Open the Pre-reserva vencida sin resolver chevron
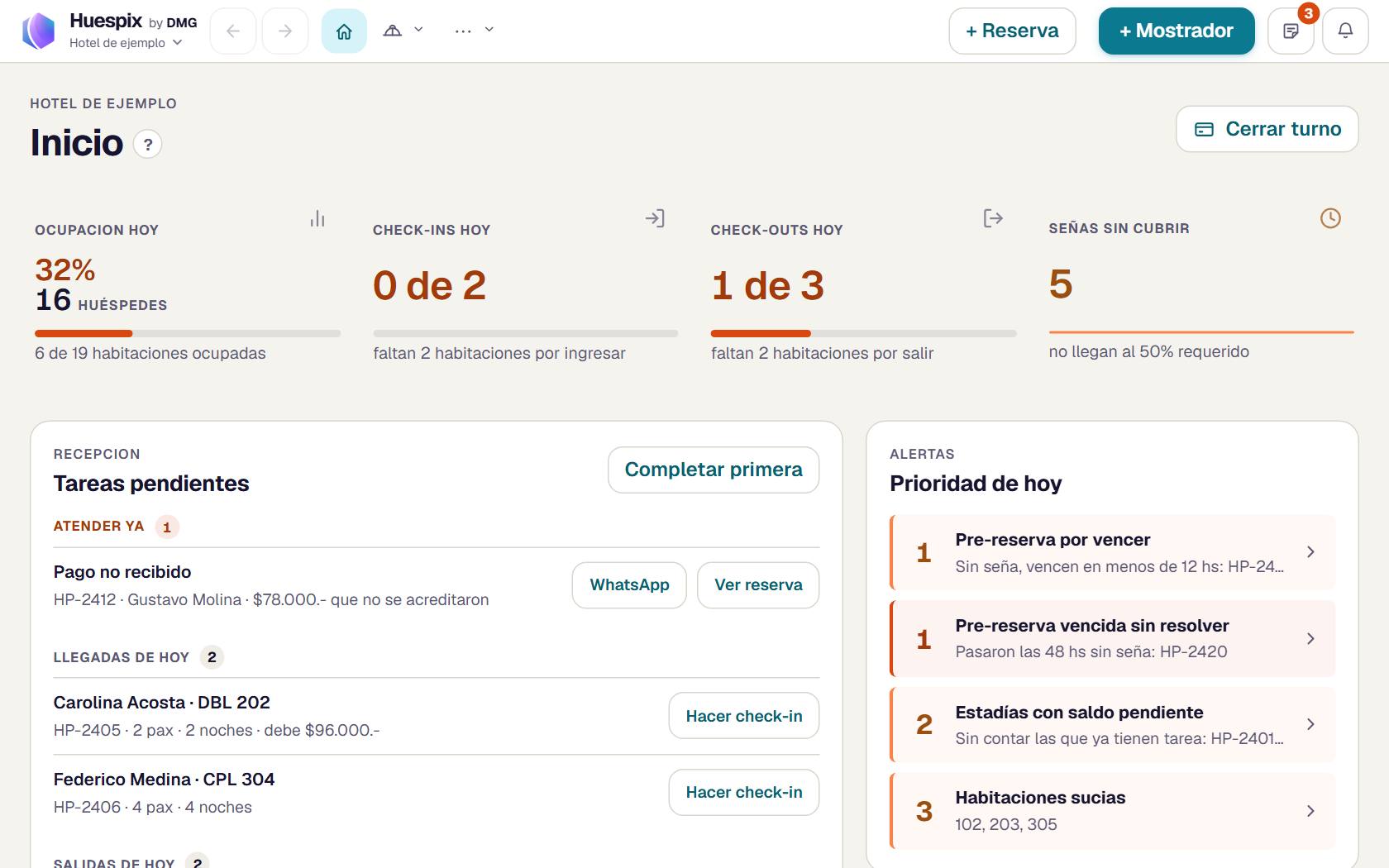The width and height of the screenshot is (1389, 868). [1310, 638]
